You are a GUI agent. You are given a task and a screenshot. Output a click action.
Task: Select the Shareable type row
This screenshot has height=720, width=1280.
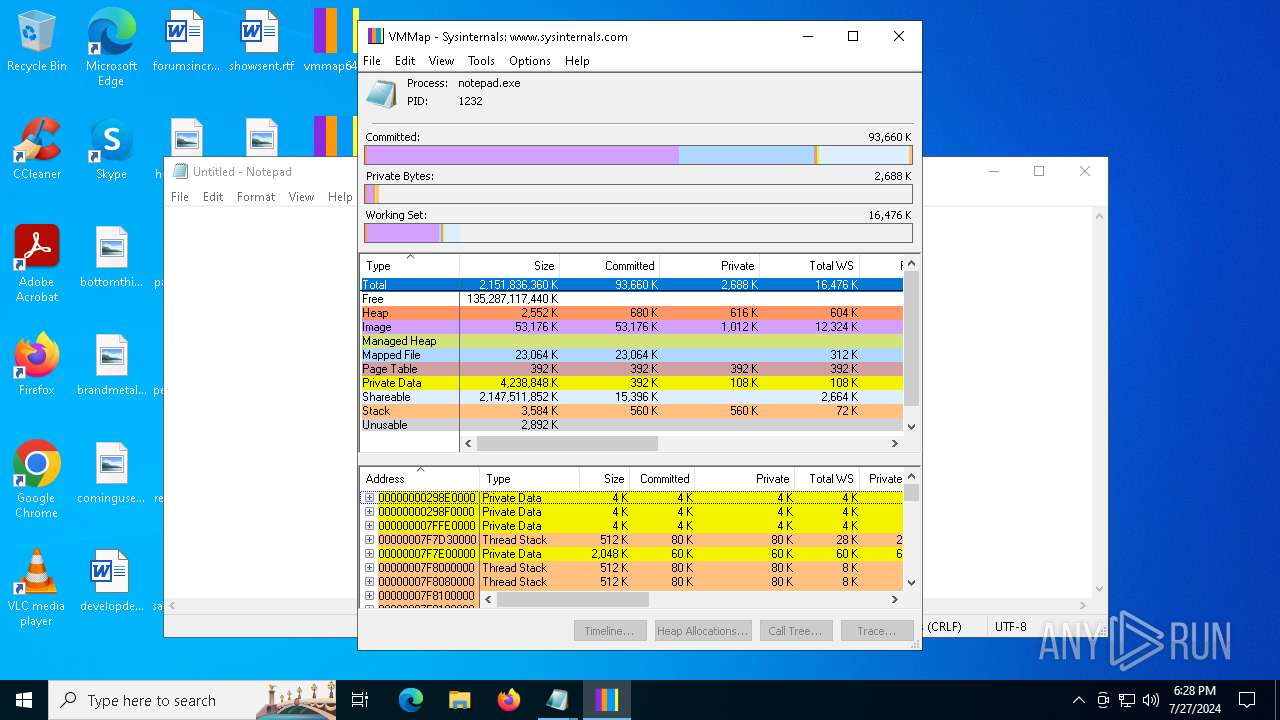(x=632, y=397)
